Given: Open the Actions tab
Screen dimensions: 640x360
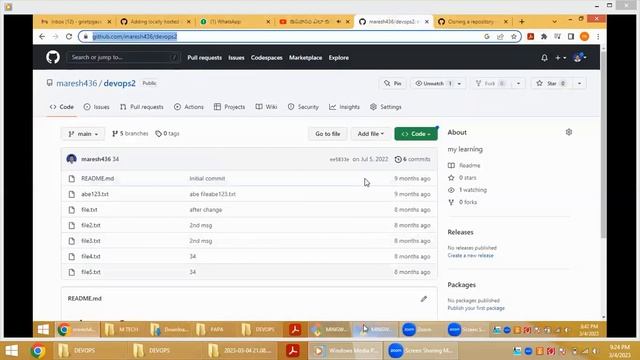Looking at the screenshot, I should click(x=189, y=107).
